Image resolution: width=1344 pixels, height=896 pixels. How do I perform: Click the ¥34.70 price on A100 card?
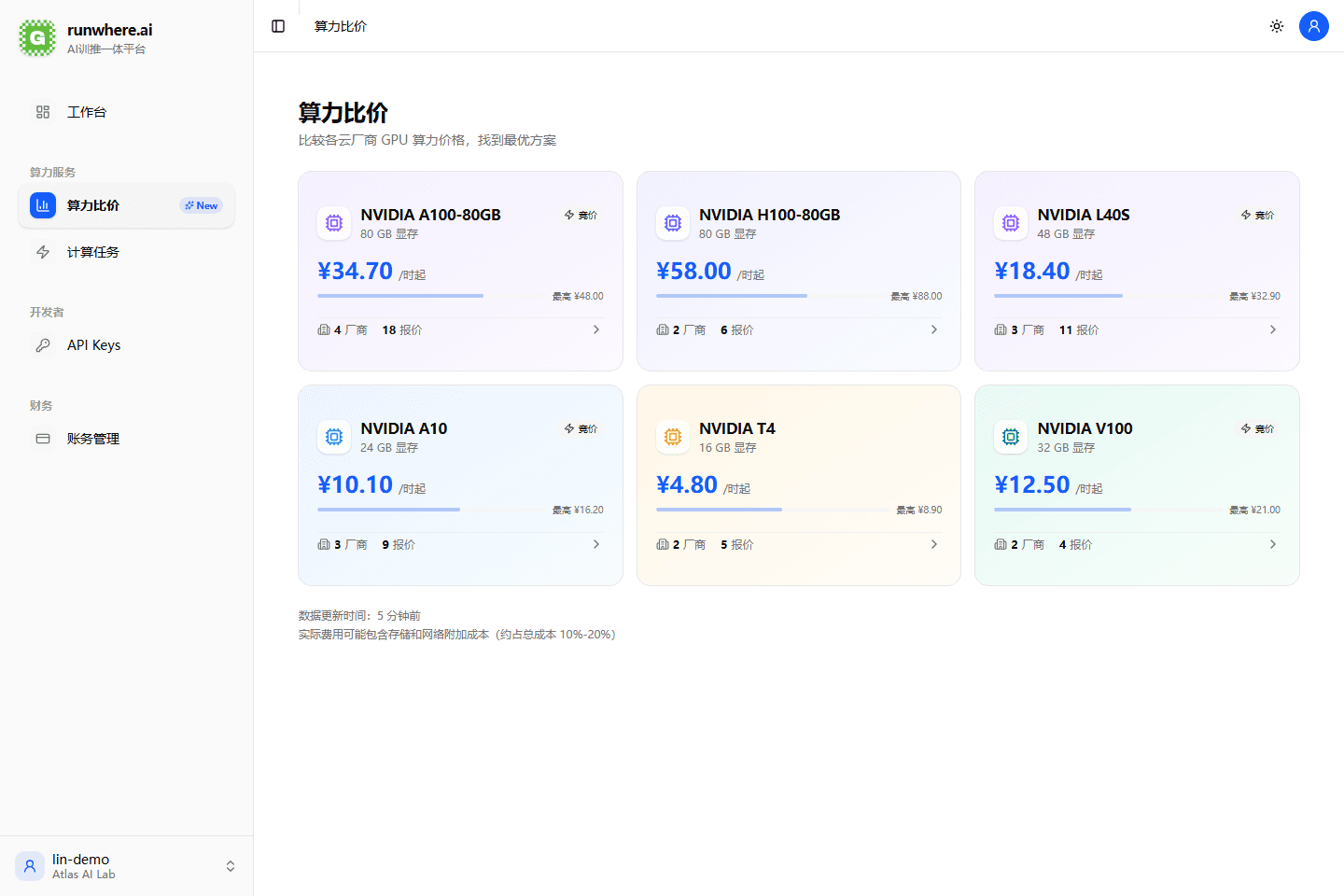point(356,271)
